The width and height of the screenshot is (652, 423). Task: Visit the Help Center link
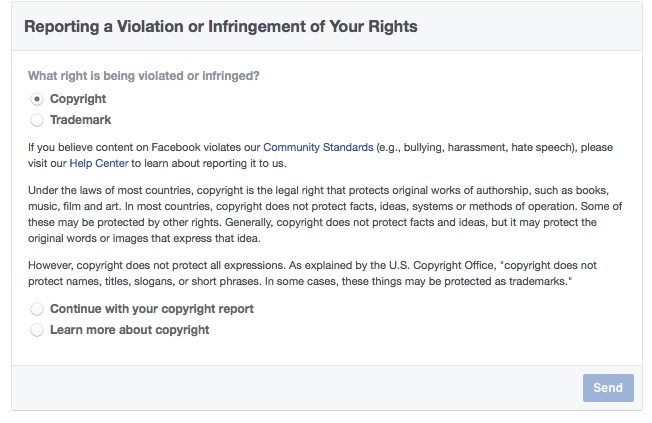[103, 162]
